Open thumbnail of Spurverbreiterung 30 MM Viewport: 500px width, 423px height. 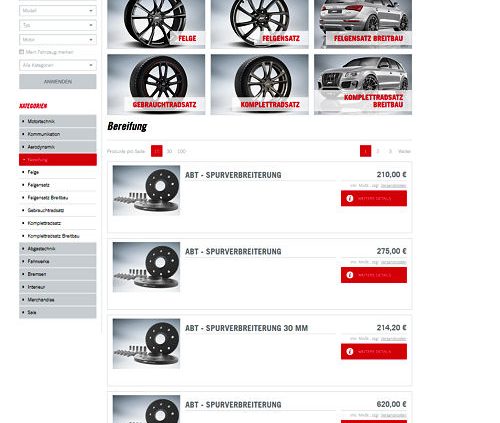146,344
